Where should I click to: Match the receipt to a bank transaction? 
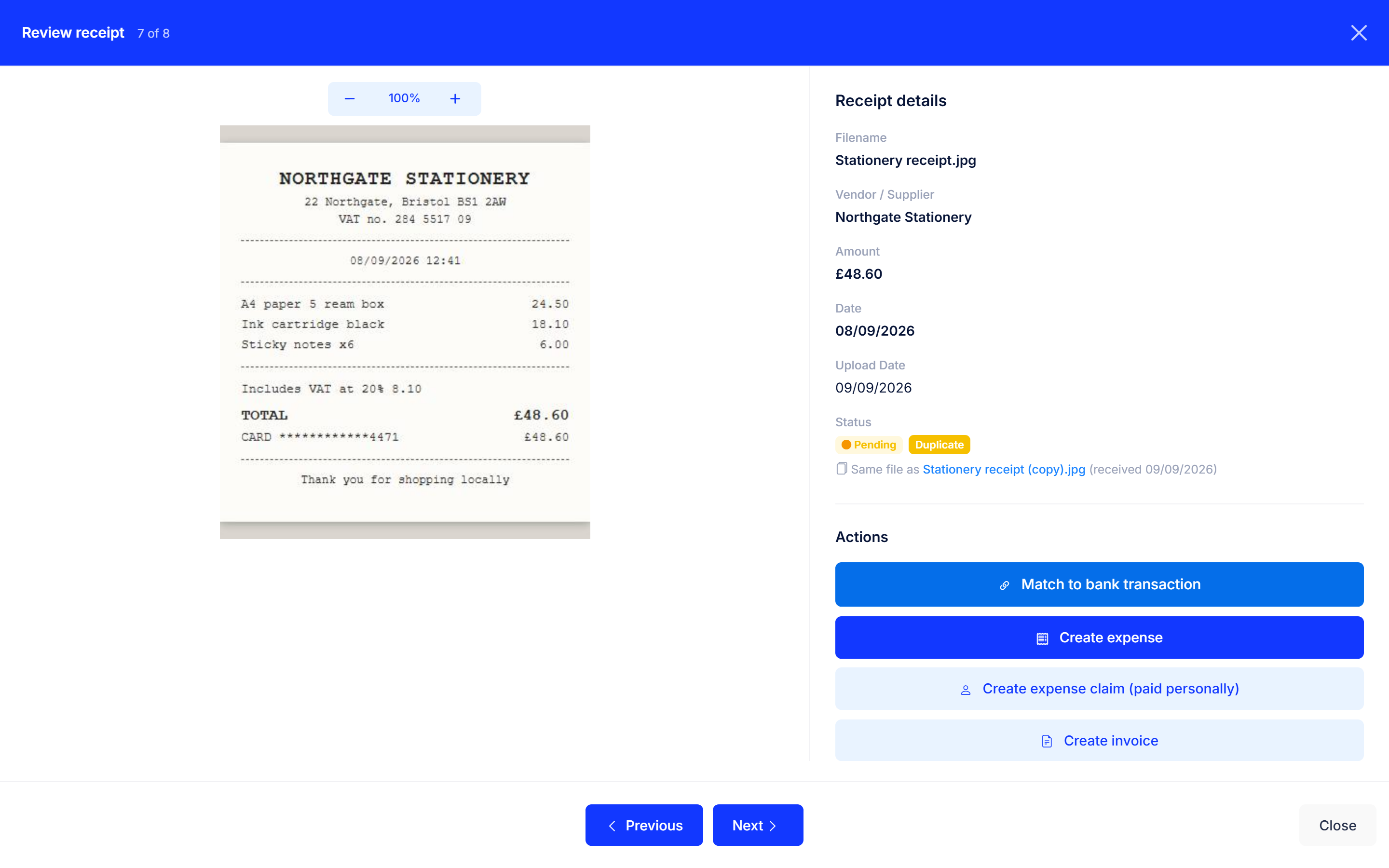click(x=1099, y=584)
